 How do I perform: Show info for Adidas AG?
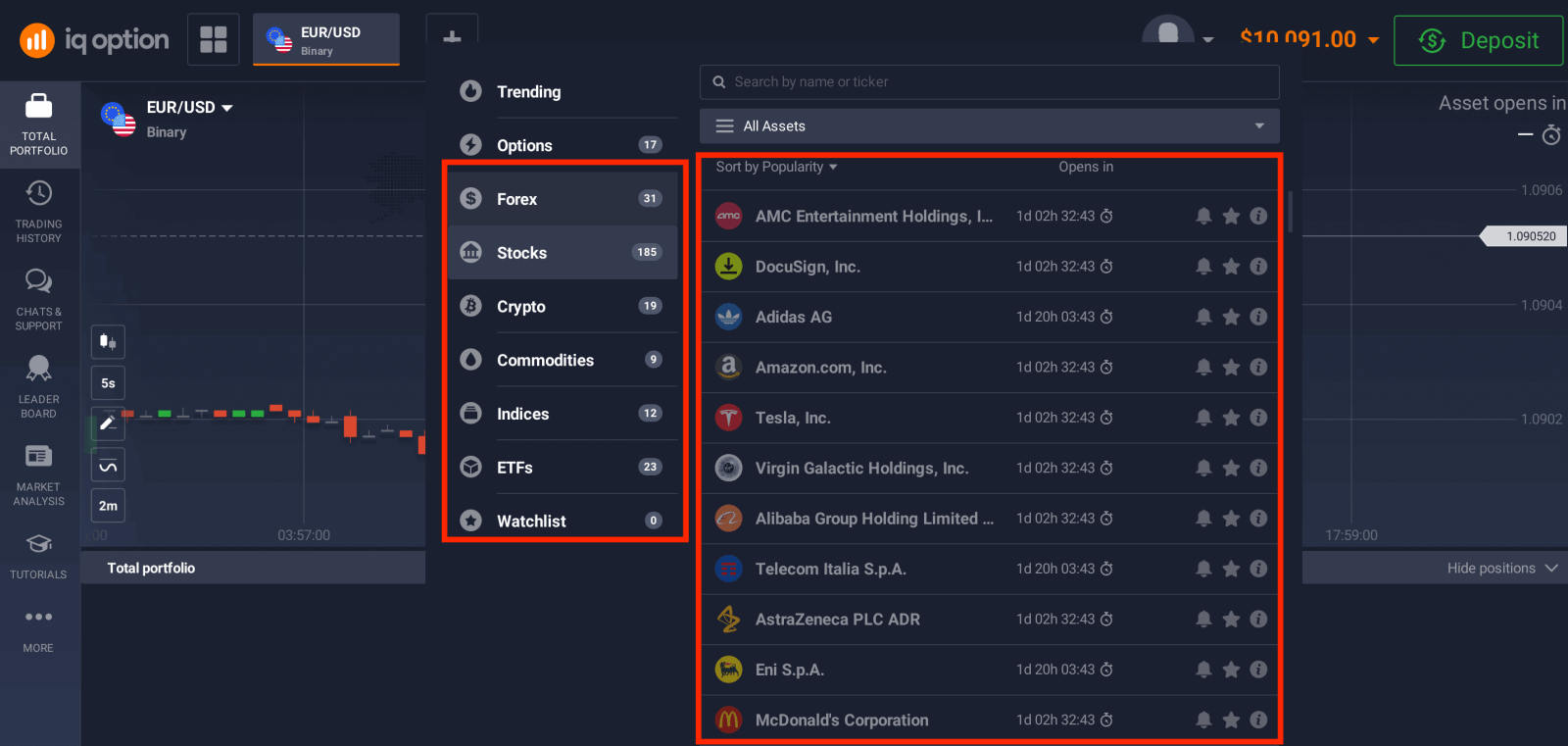1258,317
